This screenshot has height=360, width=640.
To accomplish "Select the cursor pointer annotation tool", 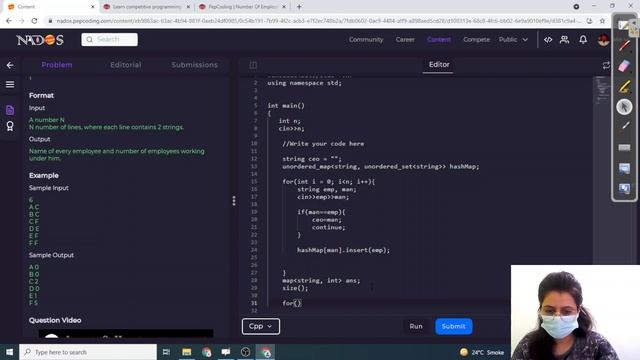I will (624, 107).
